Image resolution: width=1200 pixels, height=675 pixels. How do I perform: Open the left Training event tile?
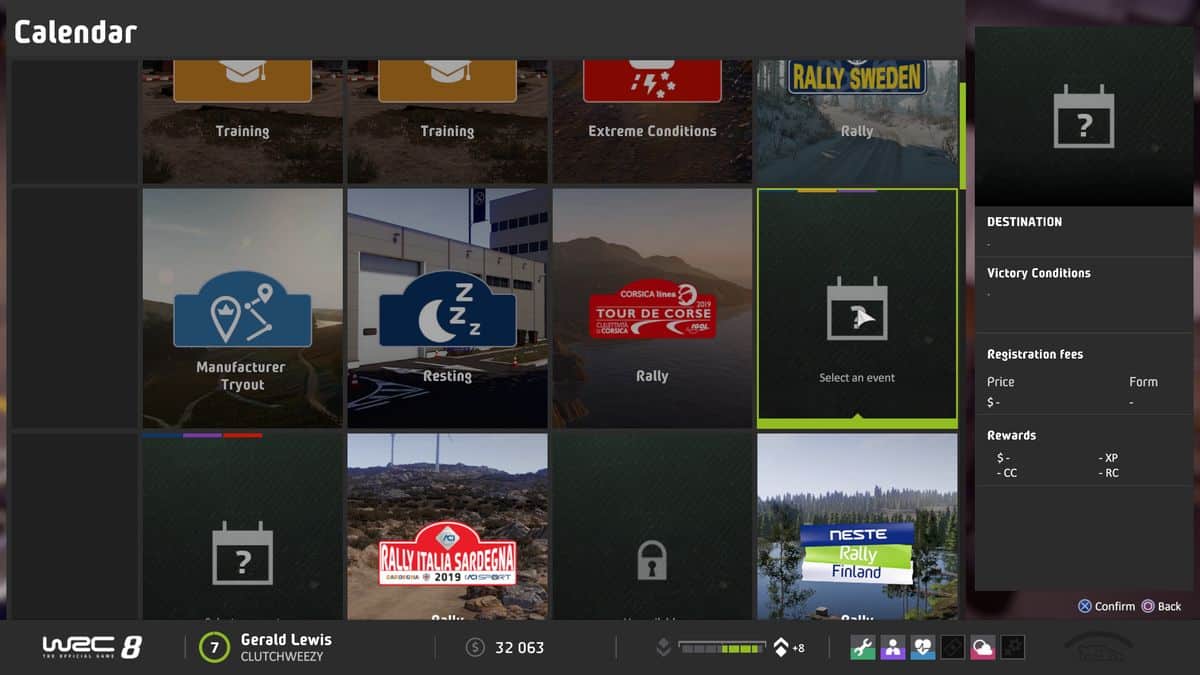pos(242,121)
